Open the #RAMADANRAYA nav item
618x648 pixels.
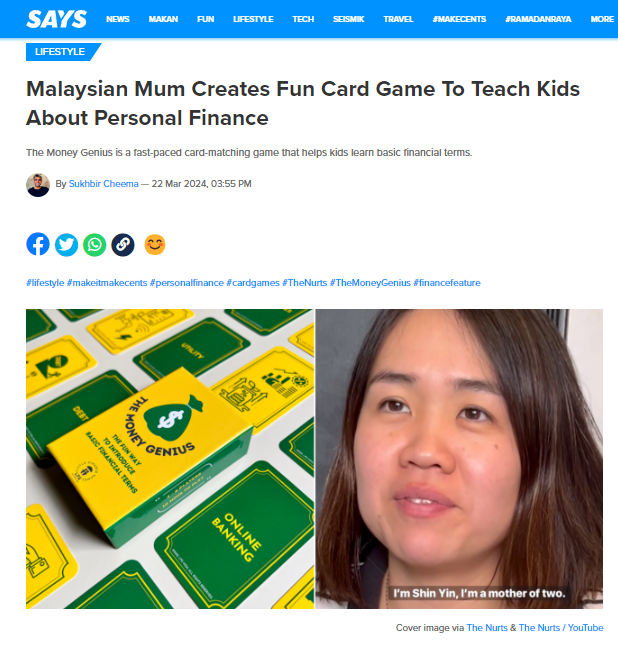538,19
